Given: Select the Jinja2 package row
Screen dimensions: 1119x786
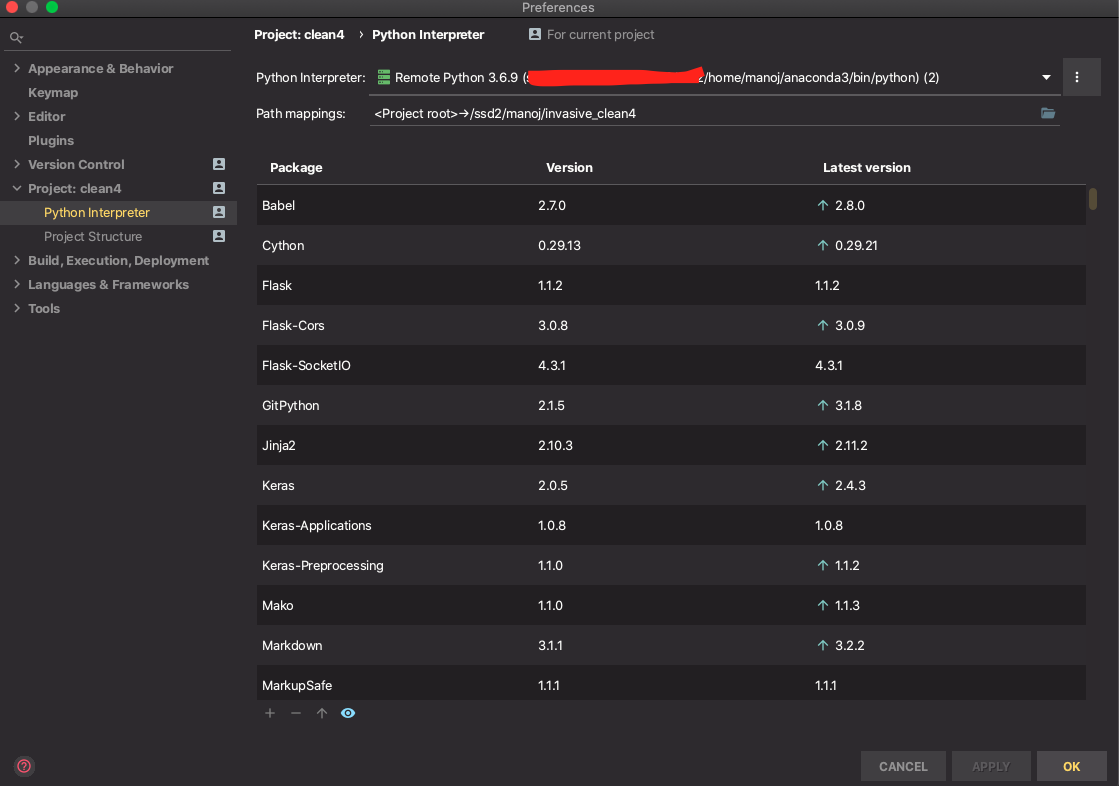Looking at the screenshot, I should click(x=671, y=445).
